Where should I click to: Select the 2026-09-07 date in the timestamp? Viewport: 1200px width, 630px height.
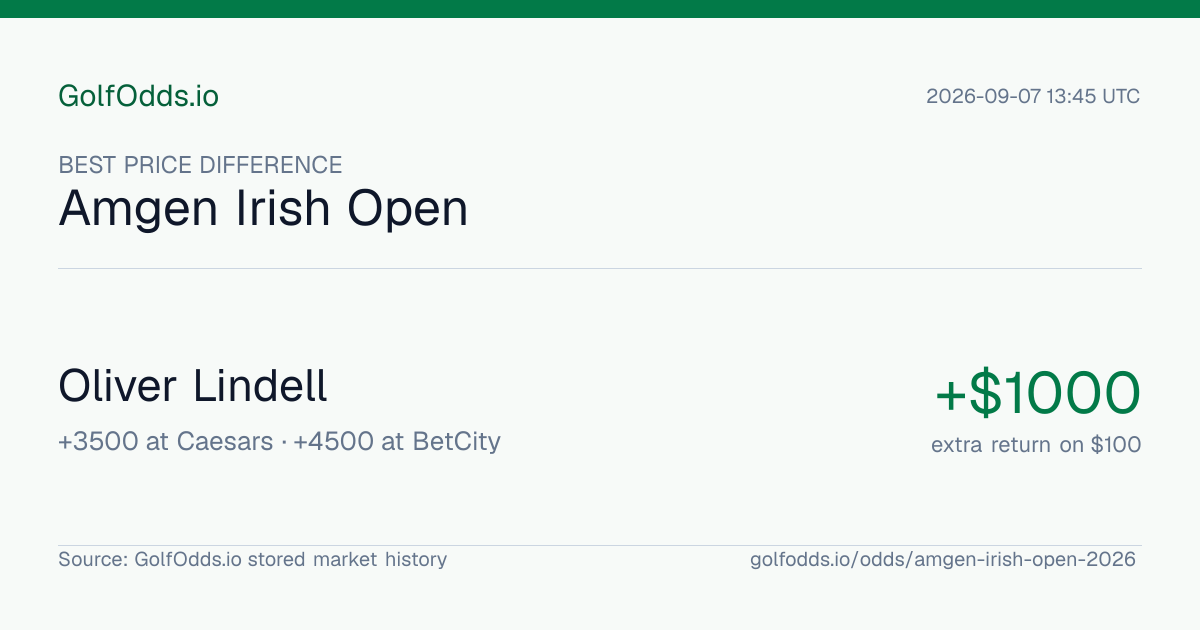984,97
